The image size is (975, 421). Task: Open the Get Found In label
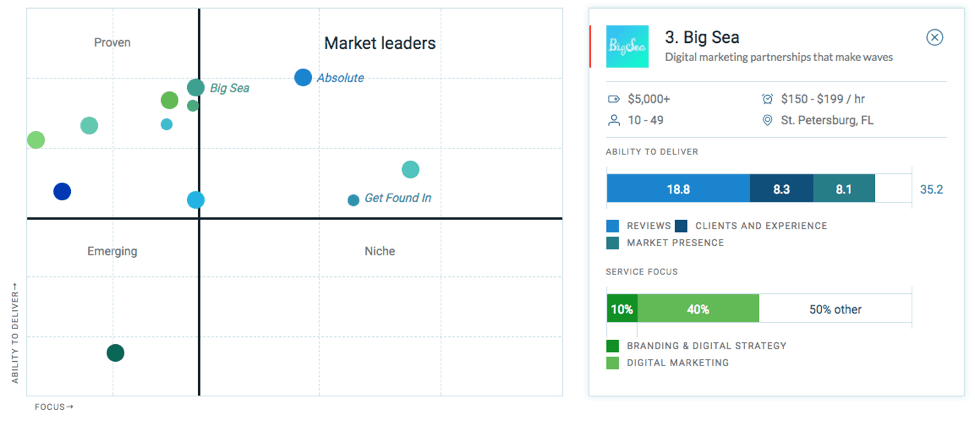397,198
